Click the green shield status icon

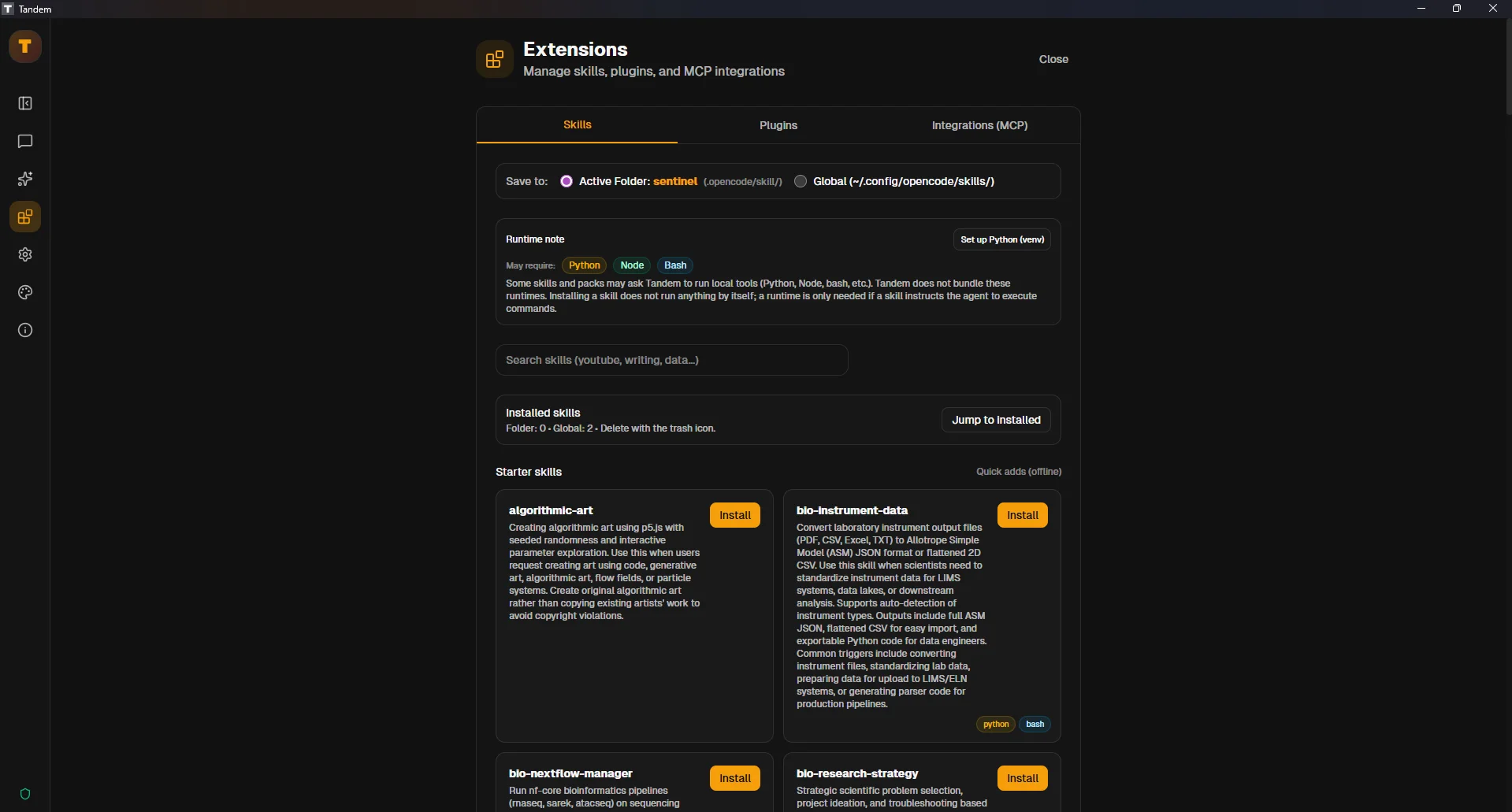tap(25, 794)
